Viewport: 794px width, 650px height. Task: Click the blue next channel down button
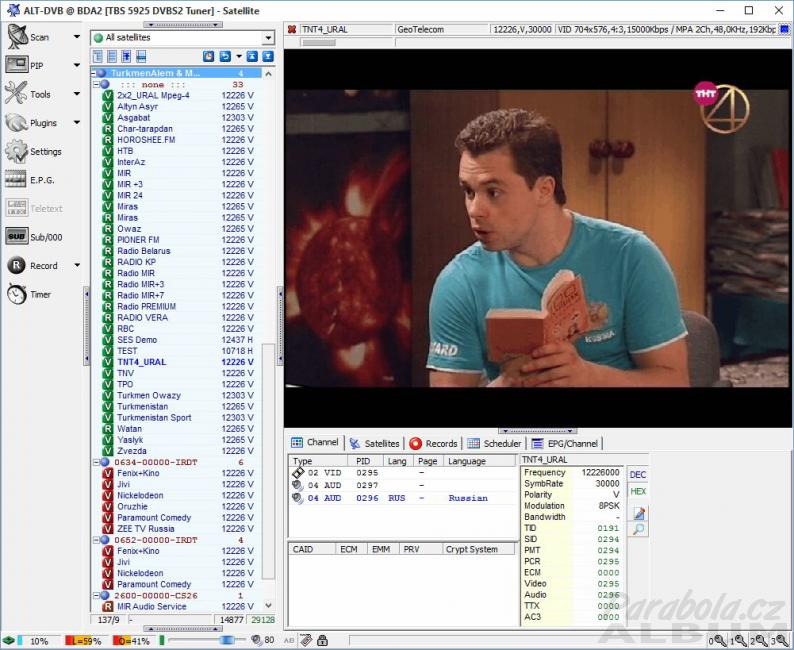[x=268, y=57]
